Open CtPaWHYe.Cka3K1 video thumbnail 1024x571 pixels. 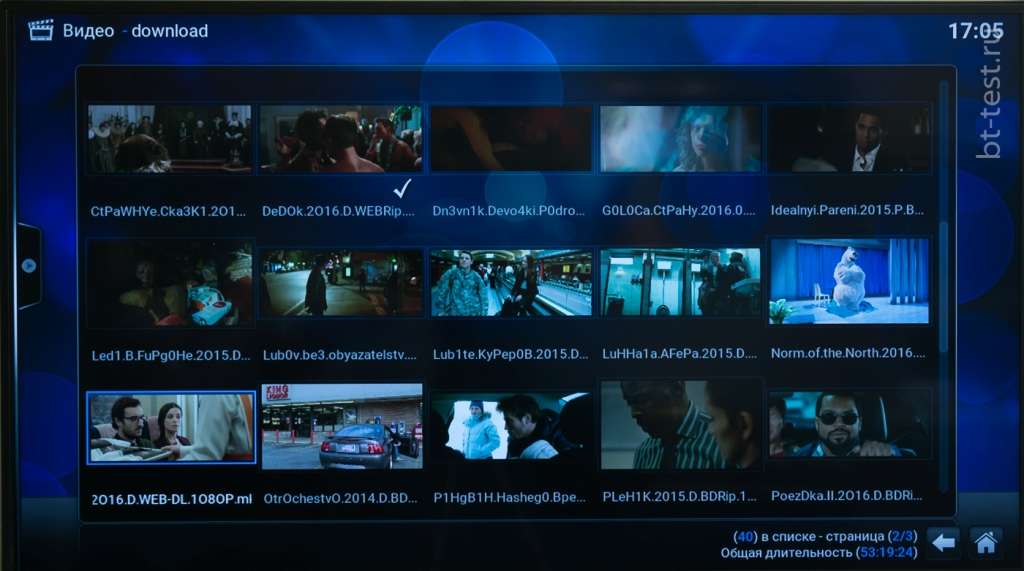point(169,138)
